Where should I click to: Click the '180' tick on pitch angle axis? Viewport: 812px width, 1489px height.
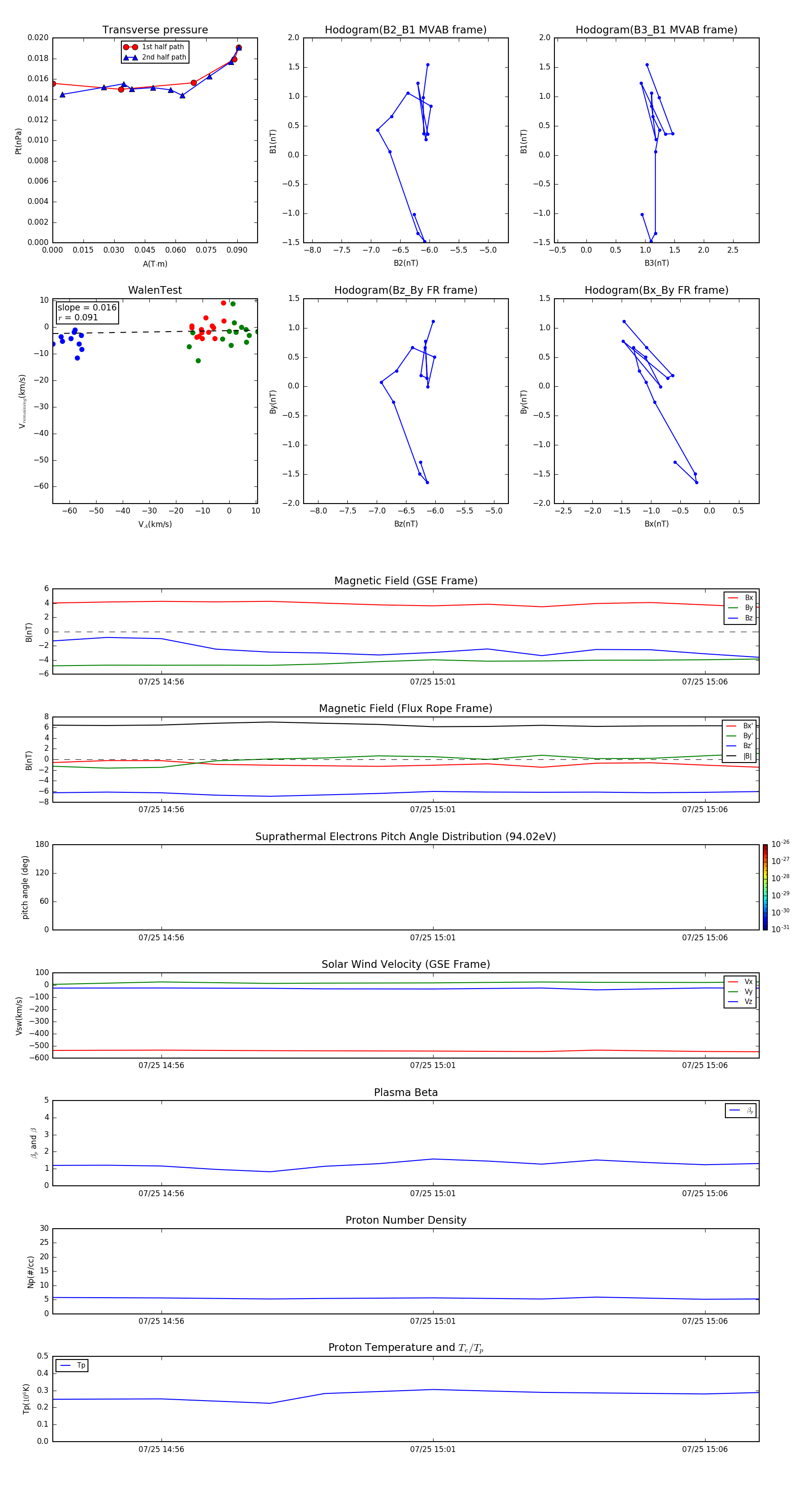point(42,845)
